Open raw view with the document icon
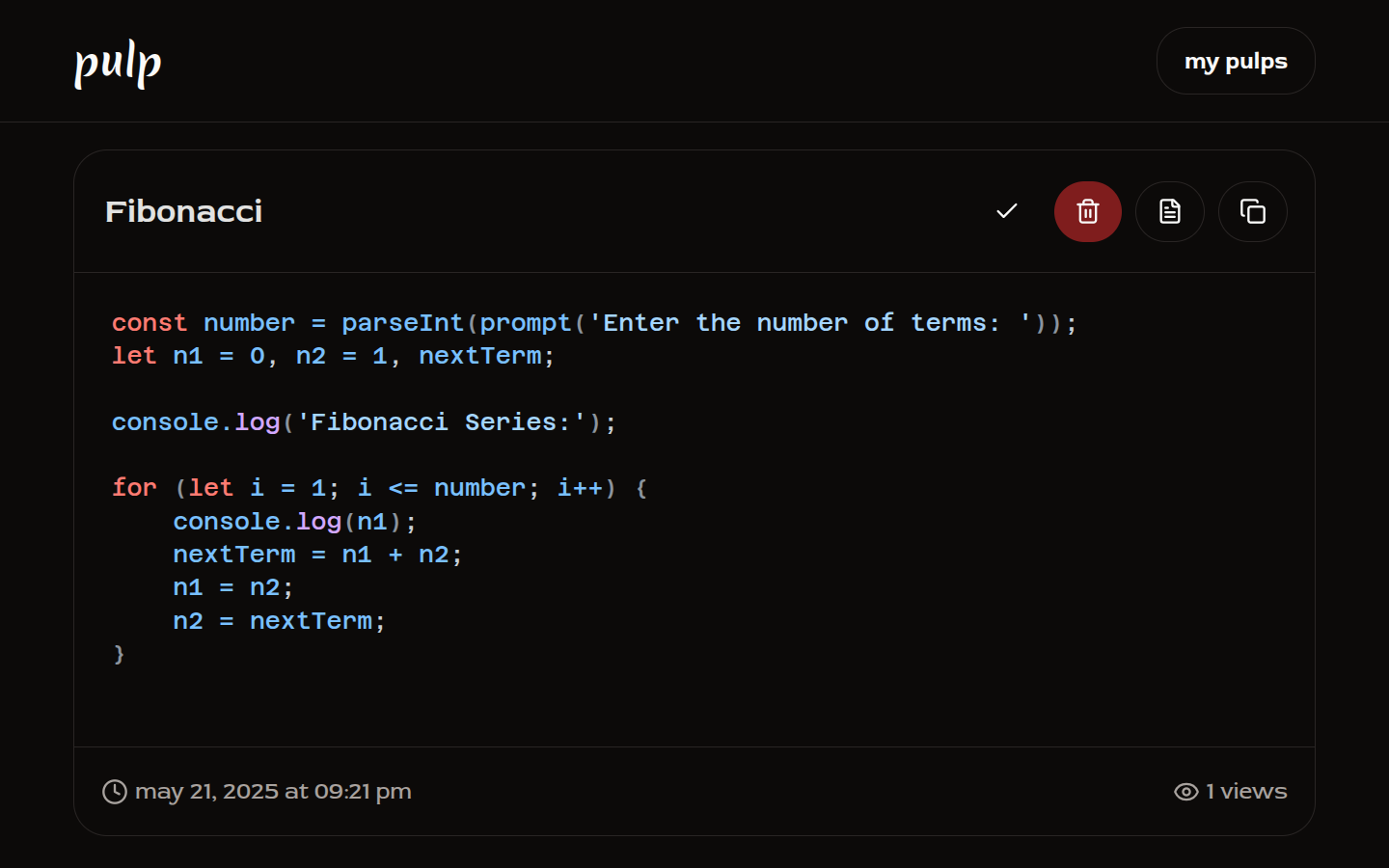The image size is (1389, 868). [x=1170, y=211]
